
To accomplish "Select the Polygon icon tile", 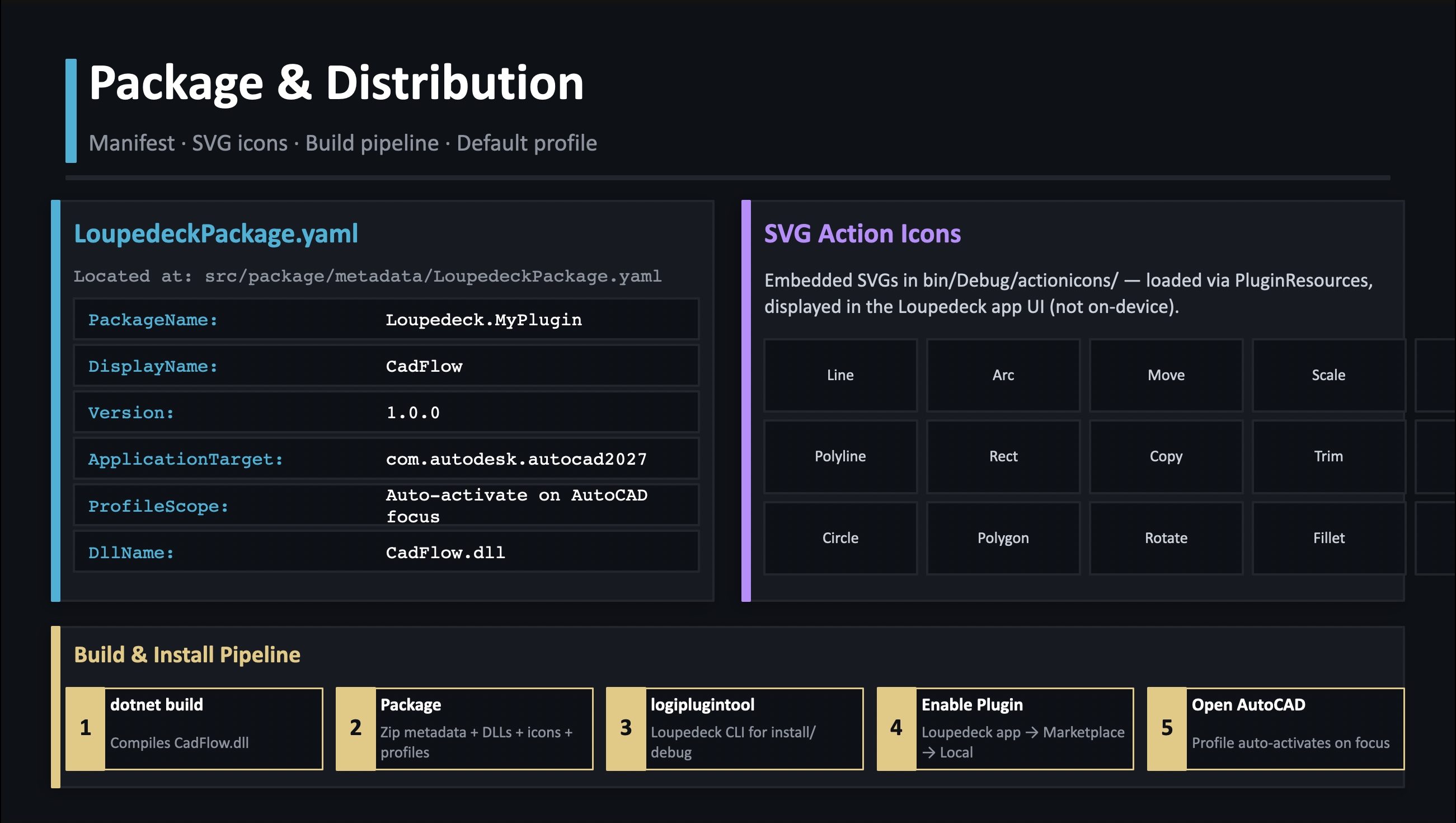I will (x=1003, y=538).
